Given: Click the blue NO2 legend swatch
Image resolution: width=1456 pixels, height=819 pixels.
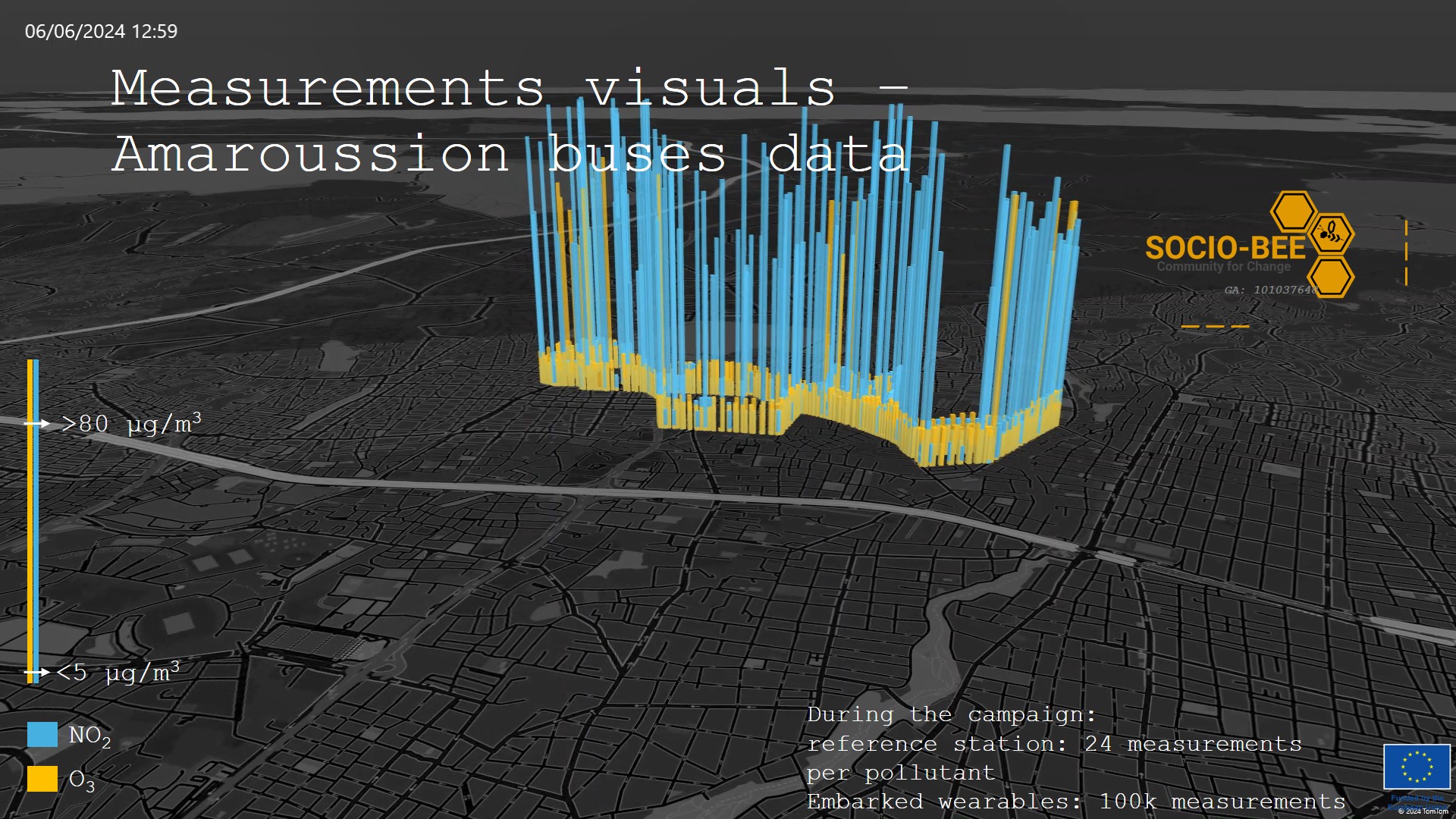Looking at the screenshot, I should coord(42,734).
